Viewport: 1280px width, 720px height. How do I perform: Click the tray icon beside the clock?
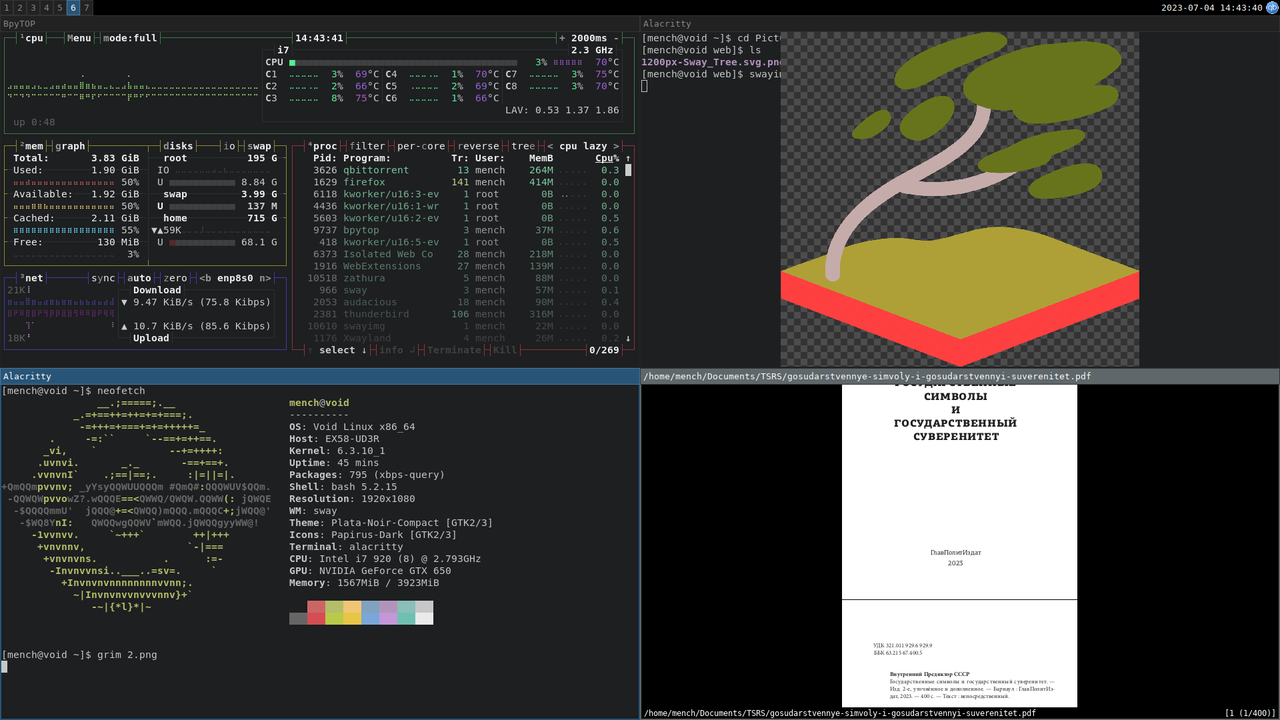coord(1272,7)
